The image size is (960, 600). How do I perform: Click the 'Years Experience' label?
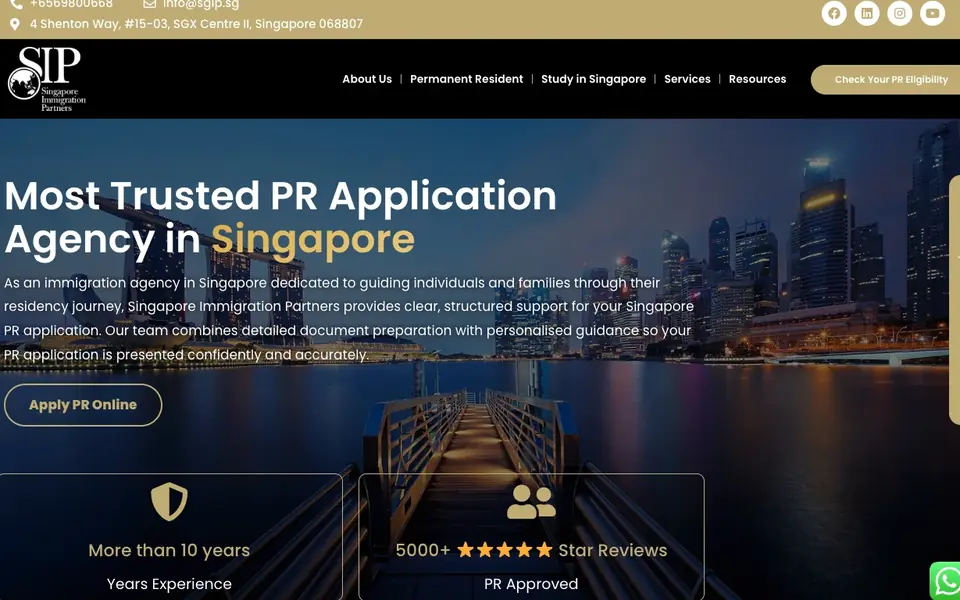pyautogui.click(x=169, y=584)
